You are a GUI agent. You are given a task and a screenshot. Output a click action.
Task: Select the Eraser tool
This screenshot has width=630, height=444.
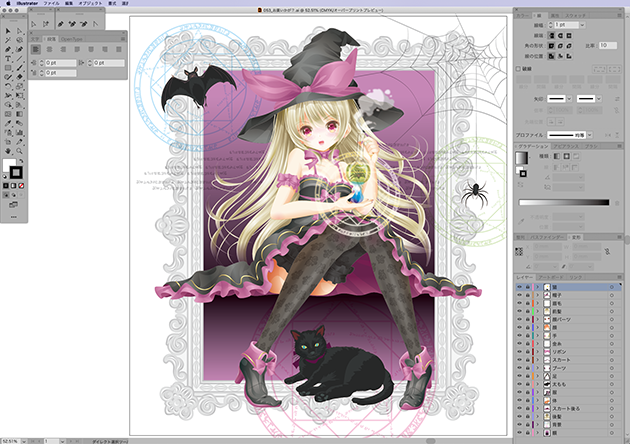19,77
